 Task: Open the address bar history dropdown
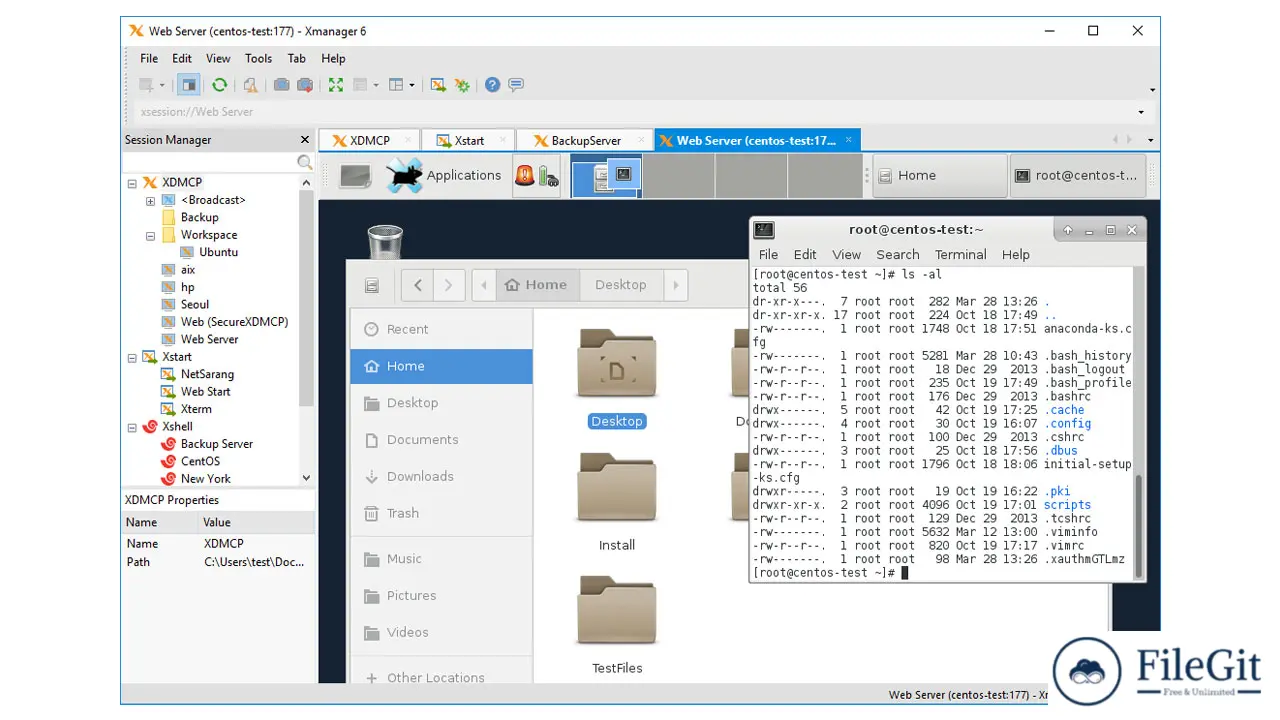pyautogui.click(x=1141, y=112)
